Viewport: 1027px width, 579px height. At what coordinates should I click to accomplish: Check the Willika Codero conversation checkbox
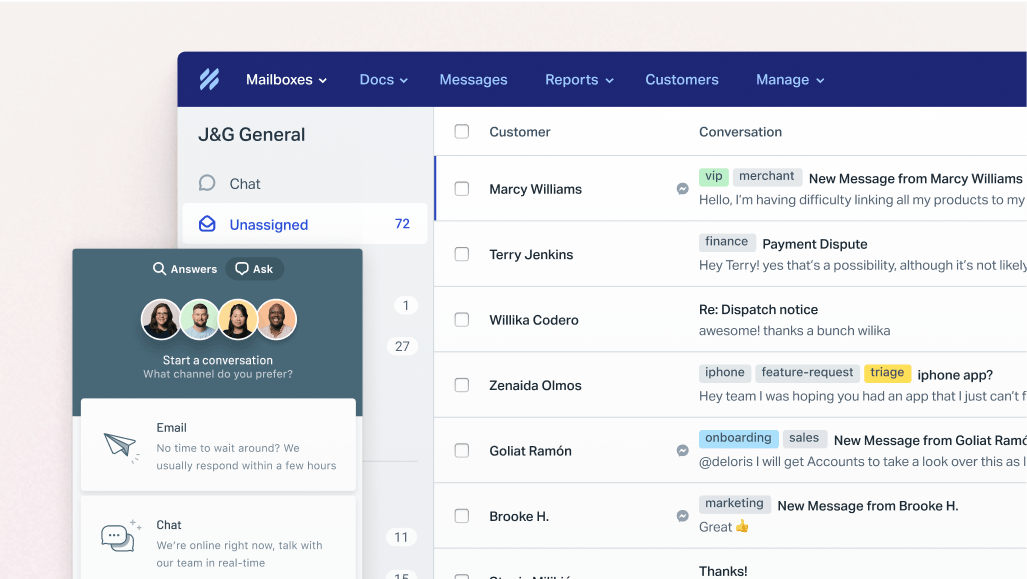coord(462,320)
